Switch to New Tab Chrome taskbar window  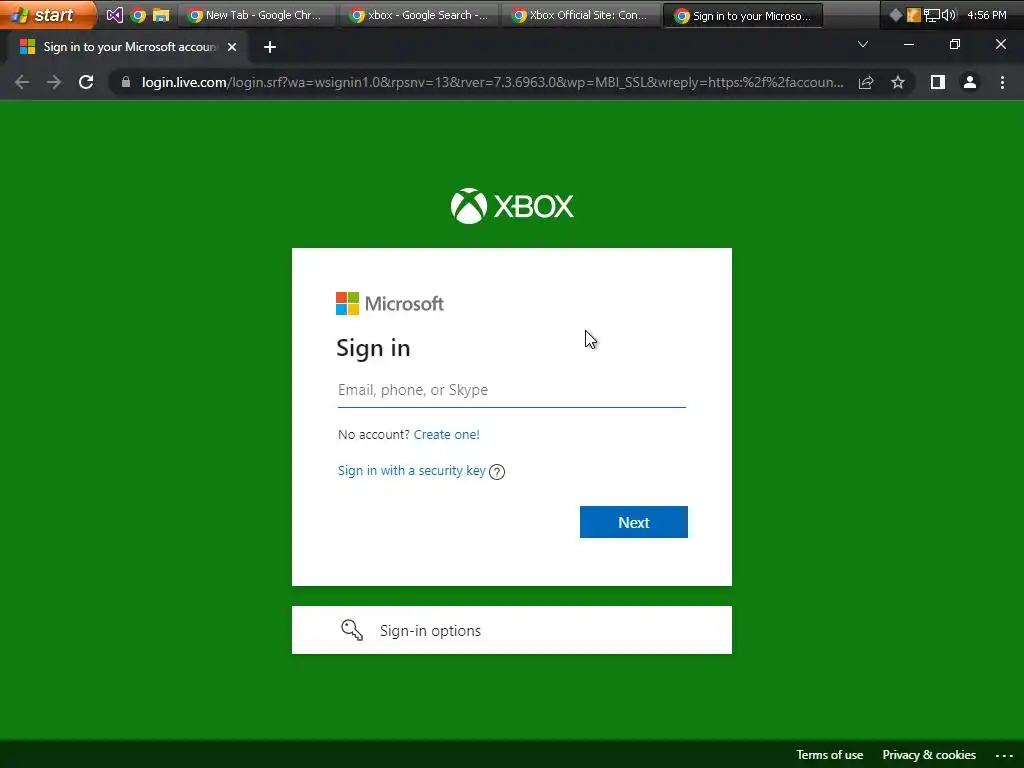(x=257, y=15)
